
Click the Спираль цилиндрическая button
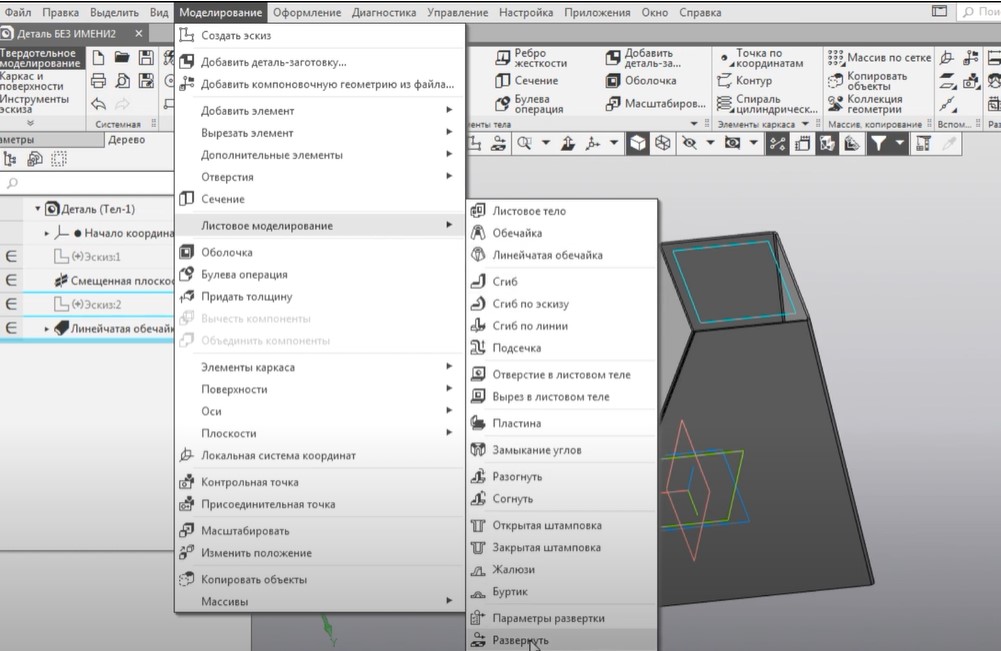click(767, 104)
